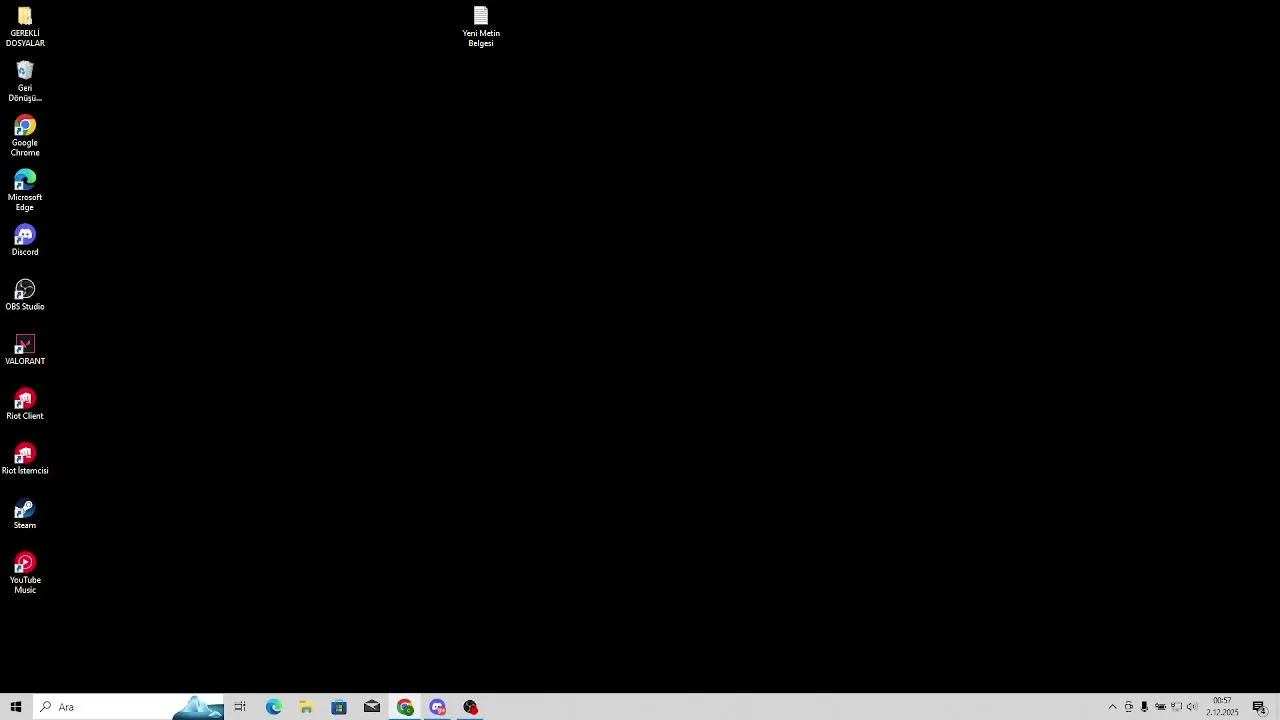
Task: Select the Discord desktop shortcut
Action: 25,241
